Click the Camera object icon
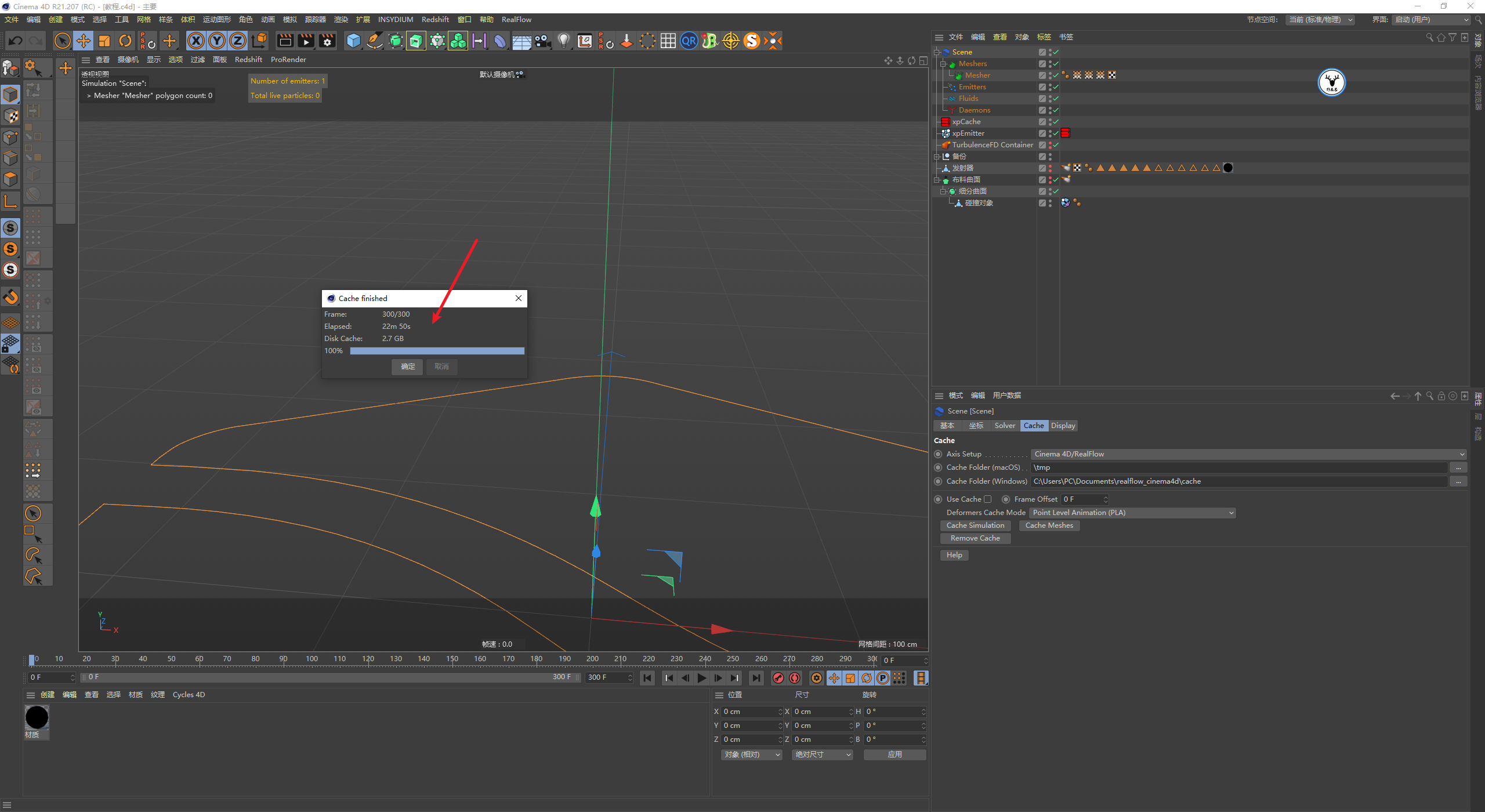This screenshot has width=1485, height=812. pos(542,41)
